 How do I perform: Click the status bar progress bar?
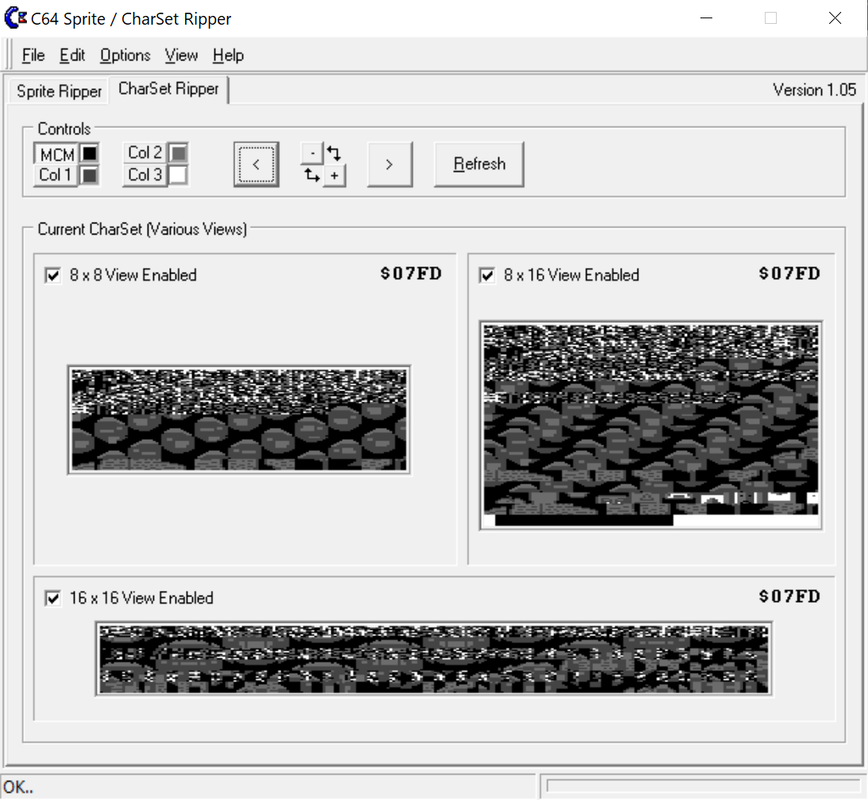point(703,787)
